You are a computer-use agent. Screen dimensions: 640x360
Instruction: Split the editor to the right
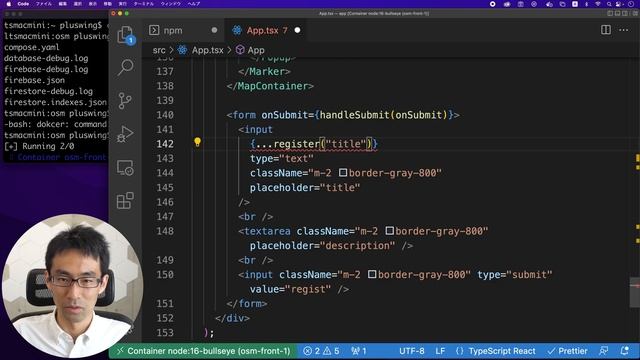point(606,30)
